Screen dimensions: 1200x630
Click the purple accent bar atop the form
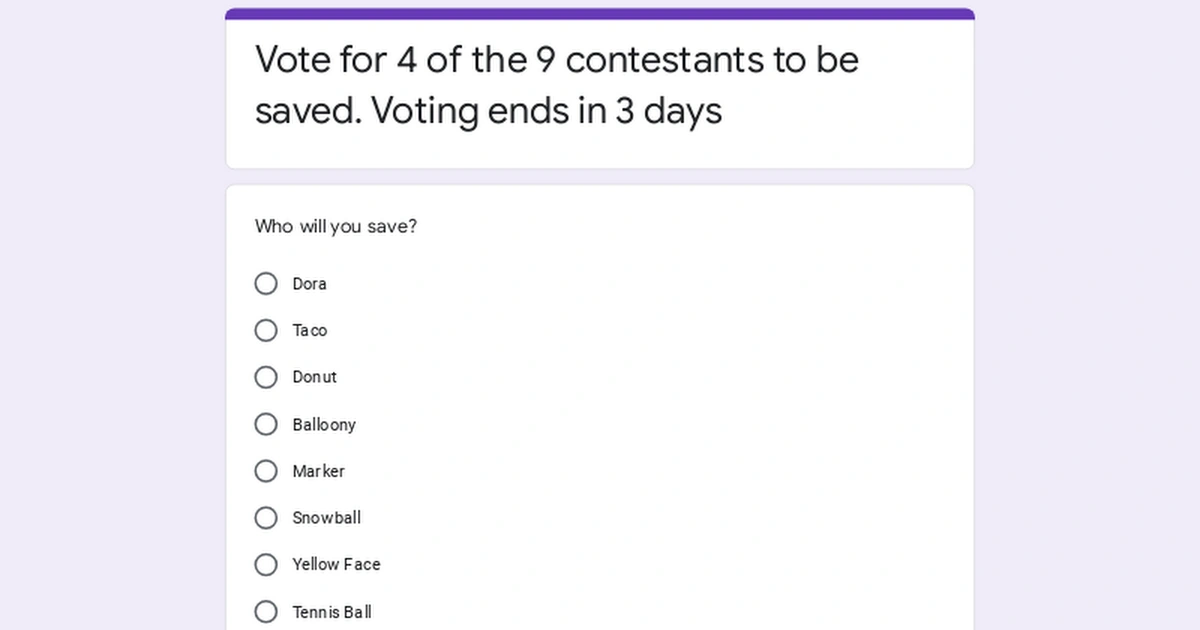tap(599, 13)
